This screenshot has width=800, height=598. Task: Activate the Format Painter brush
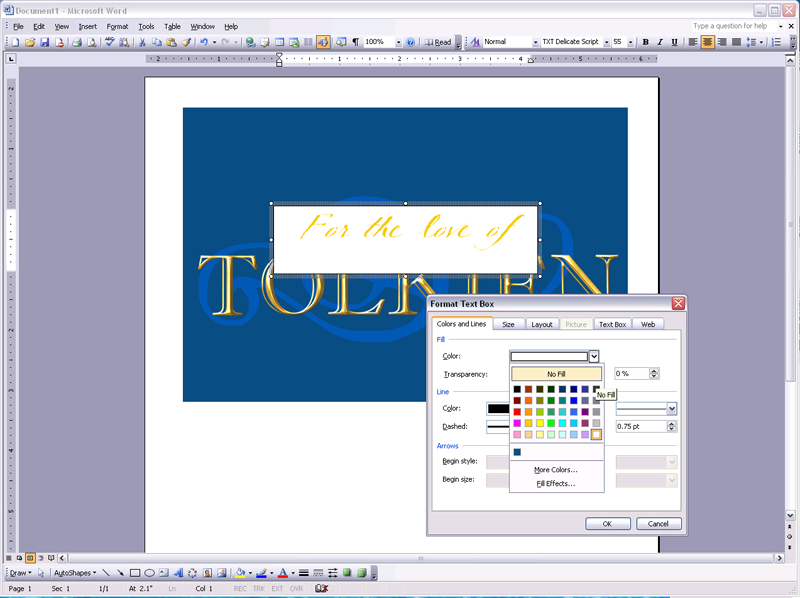click(186, 42)
